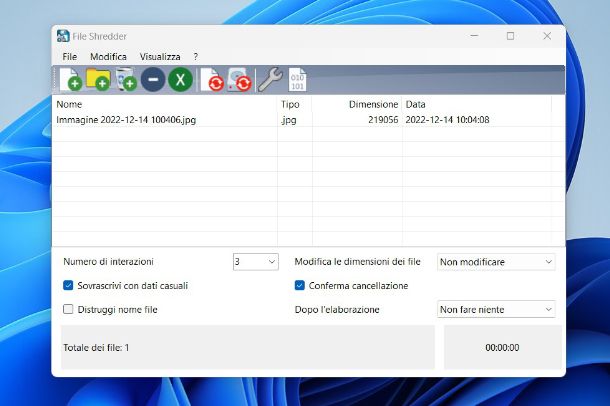Close the File Shredder window
Viewport: 610px width, 406px height.
[x=547, y=36]
